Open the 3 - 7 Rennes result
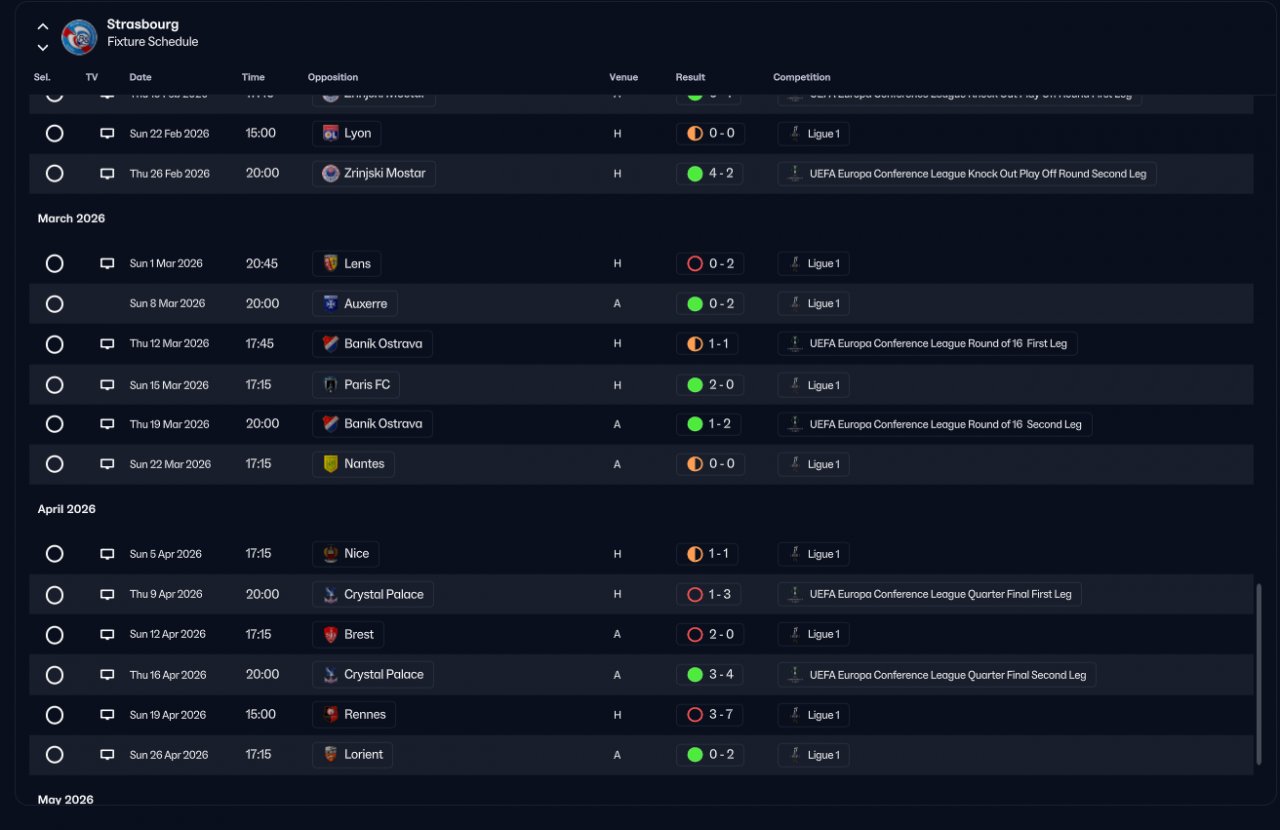This screenshot has height=830, width=1280. 709,715
